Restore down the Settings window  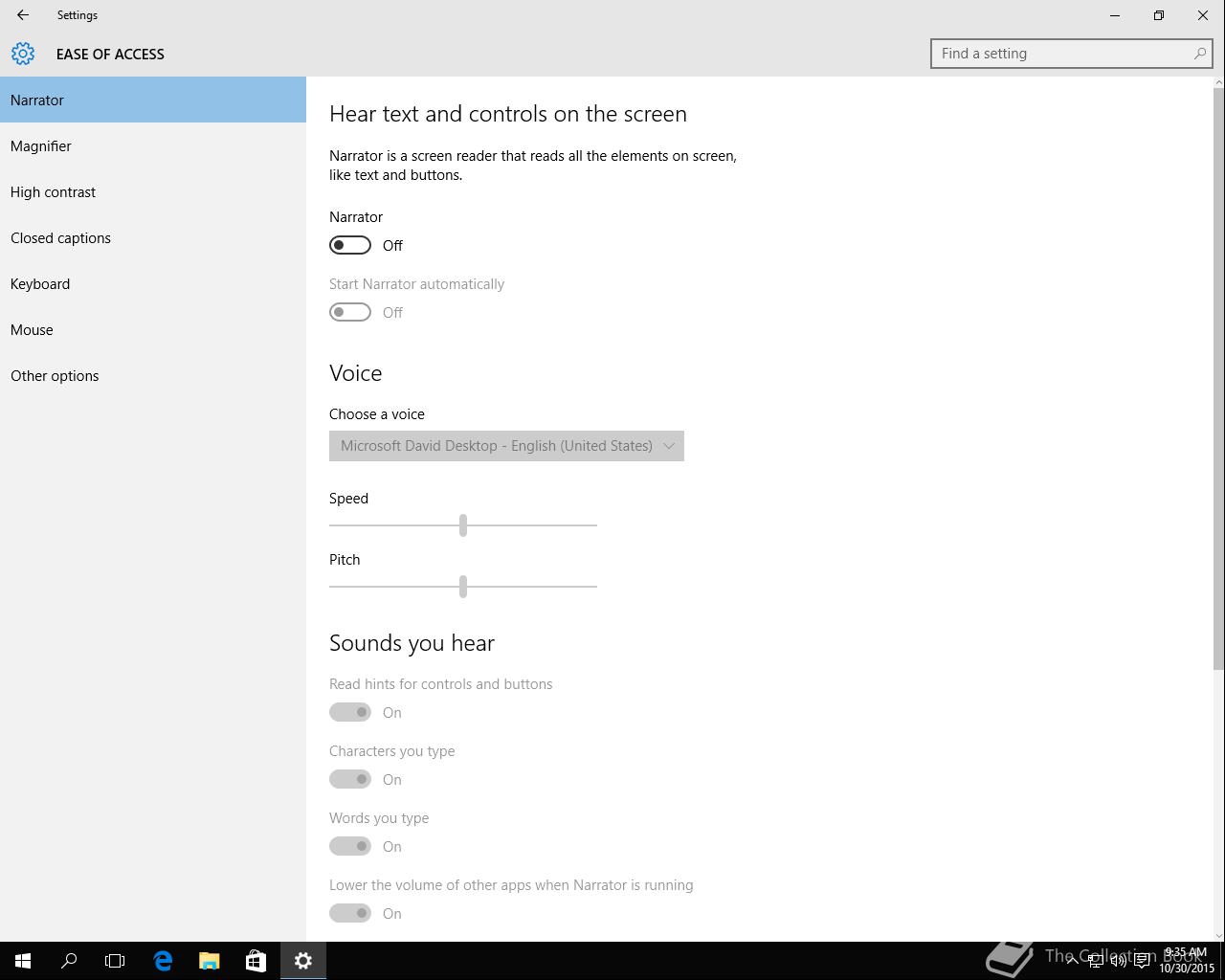point(1159,15)
